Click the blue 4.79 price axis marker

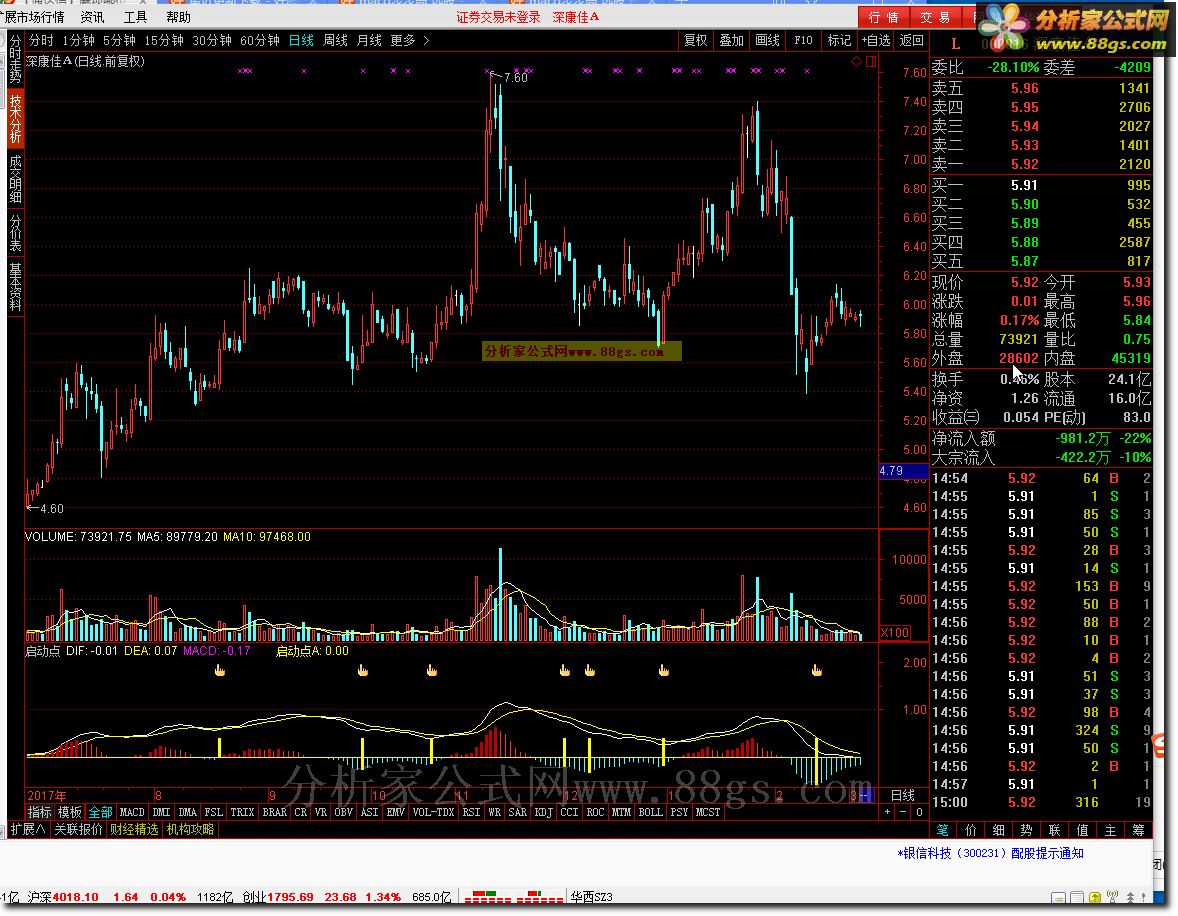[x=902, y=471]
